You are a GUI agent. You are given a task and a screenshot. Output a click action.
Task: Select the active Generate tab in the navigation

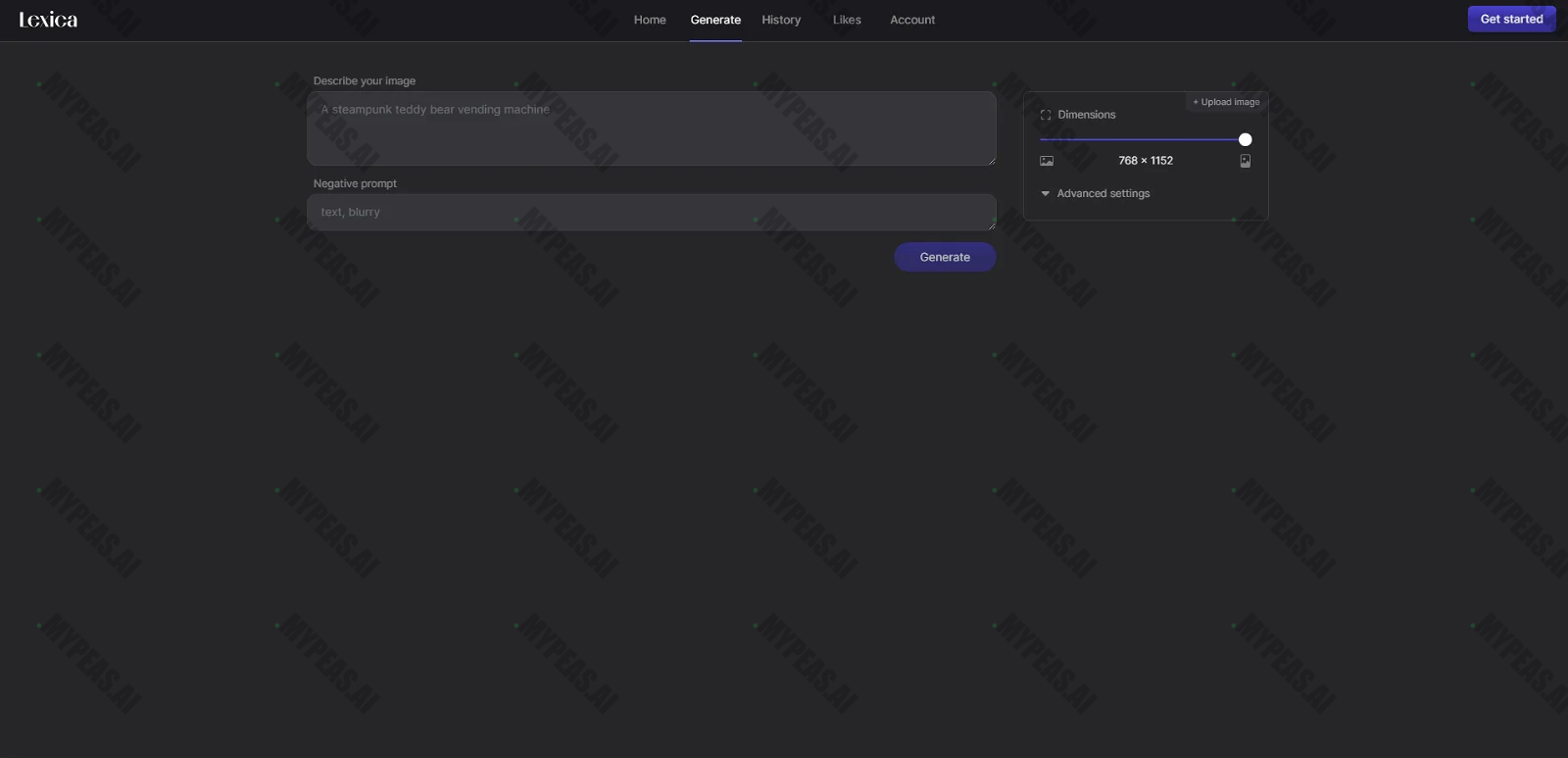[x=715, y=20]
